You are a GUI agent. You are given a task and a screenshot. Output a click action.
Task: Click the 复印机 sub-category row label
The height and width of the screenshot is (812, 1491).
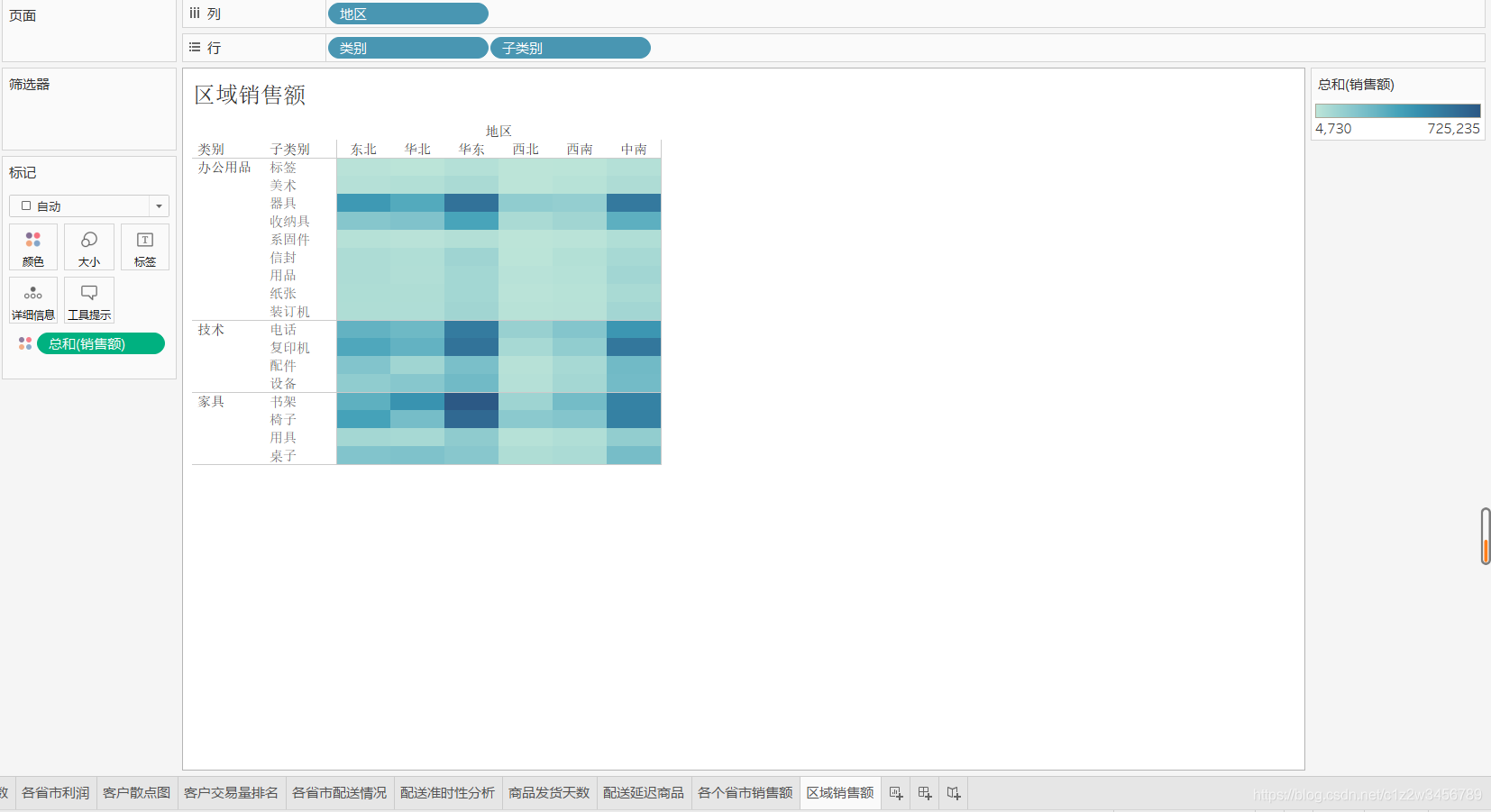pyautogui.click(x=290, y=348)
